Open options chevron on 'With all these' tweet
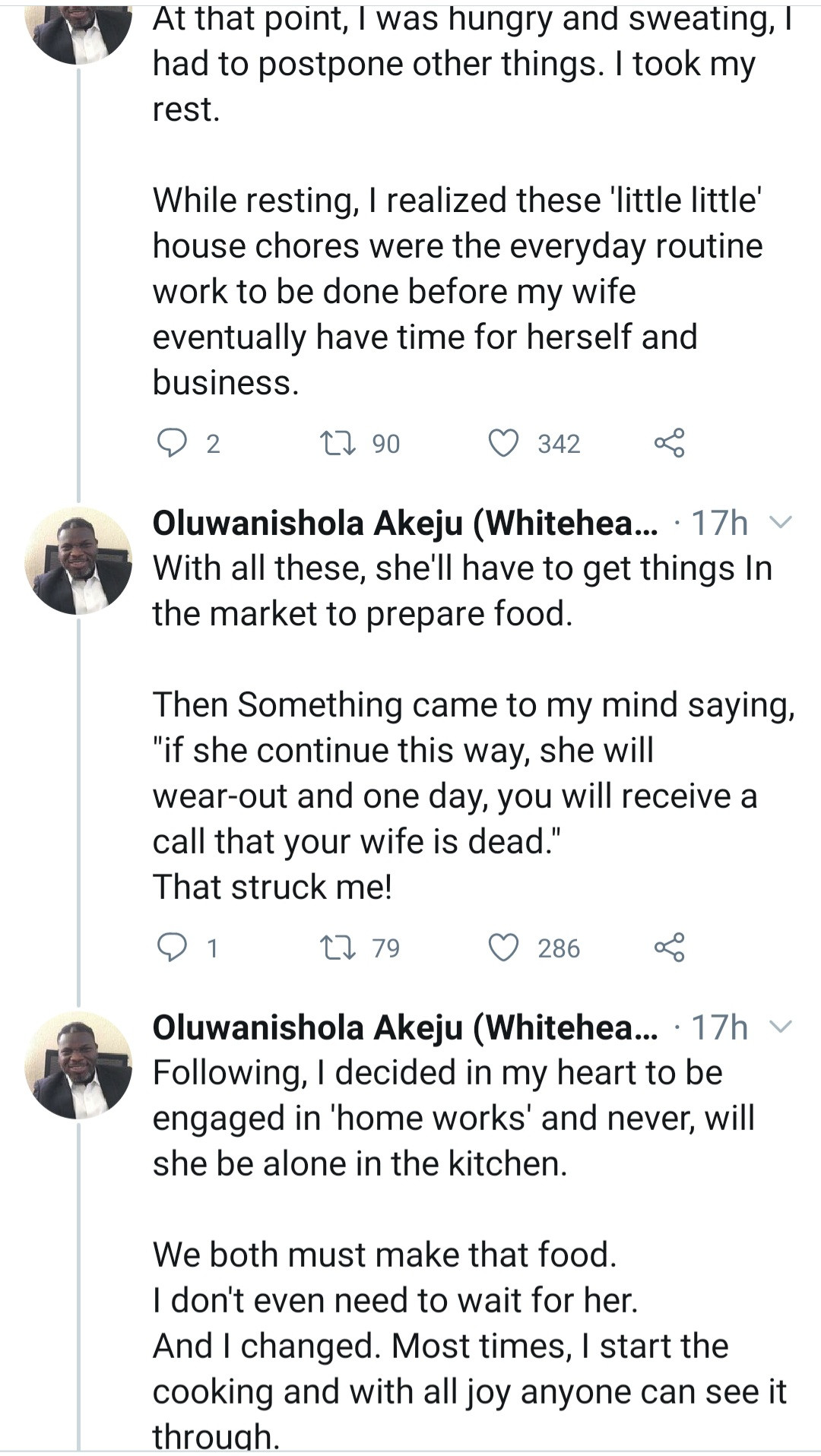821x1456 pixels. 781,523
